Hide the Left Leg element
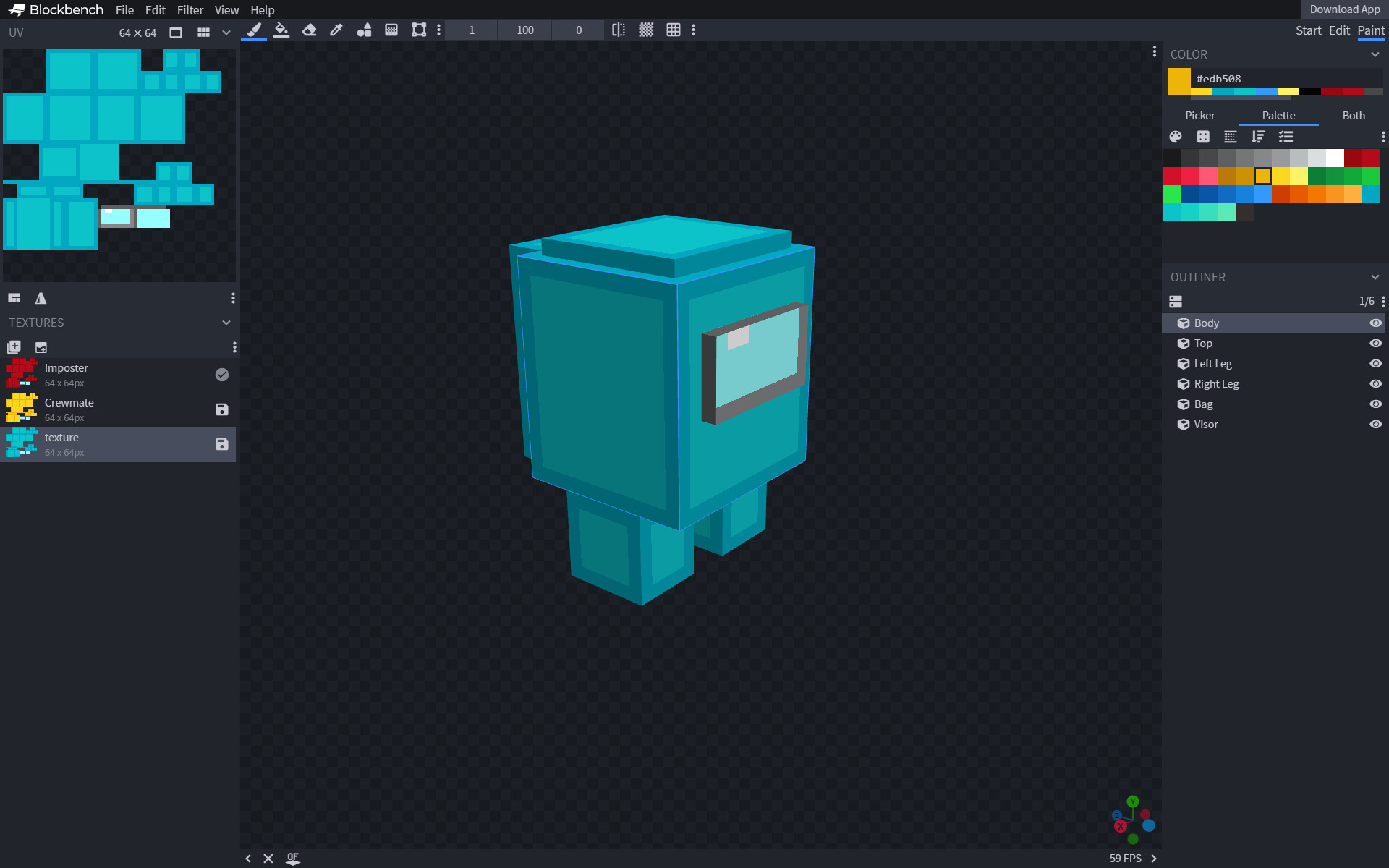1389x868 pixels. (x=1375, y=364)
